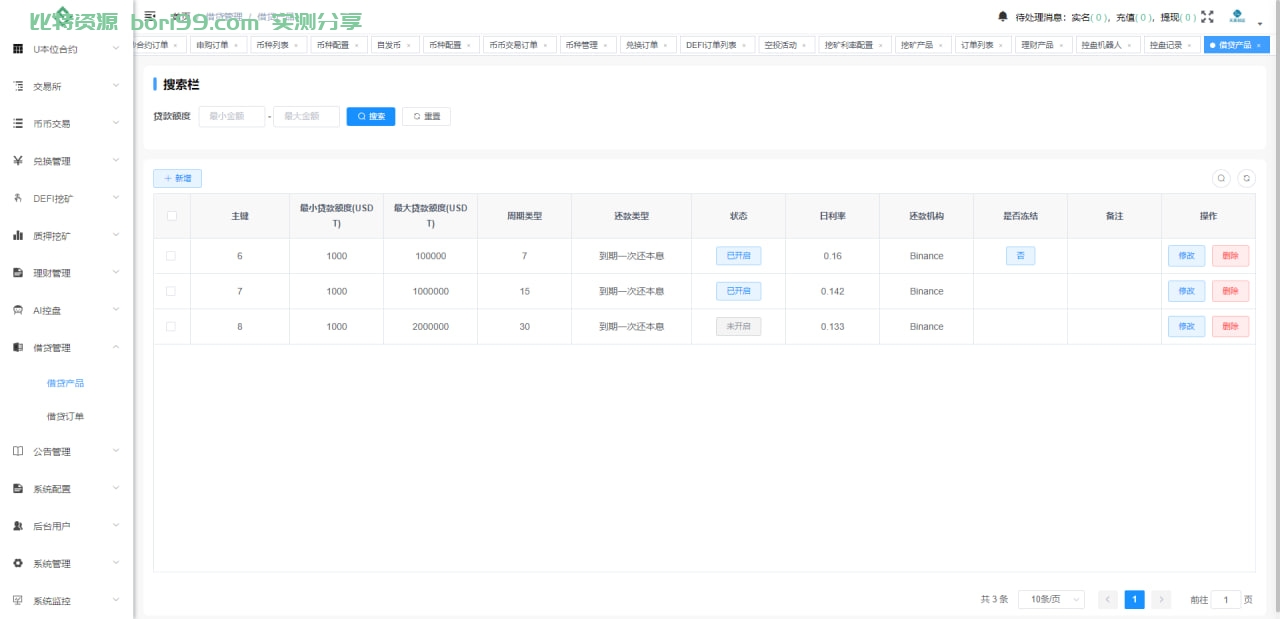Image resolution: width=1280 pixels, height=619 pixels.
Task: Toggle the fullscreen icon in the header
Action: pyautogui.click(x=1207, y=17)
